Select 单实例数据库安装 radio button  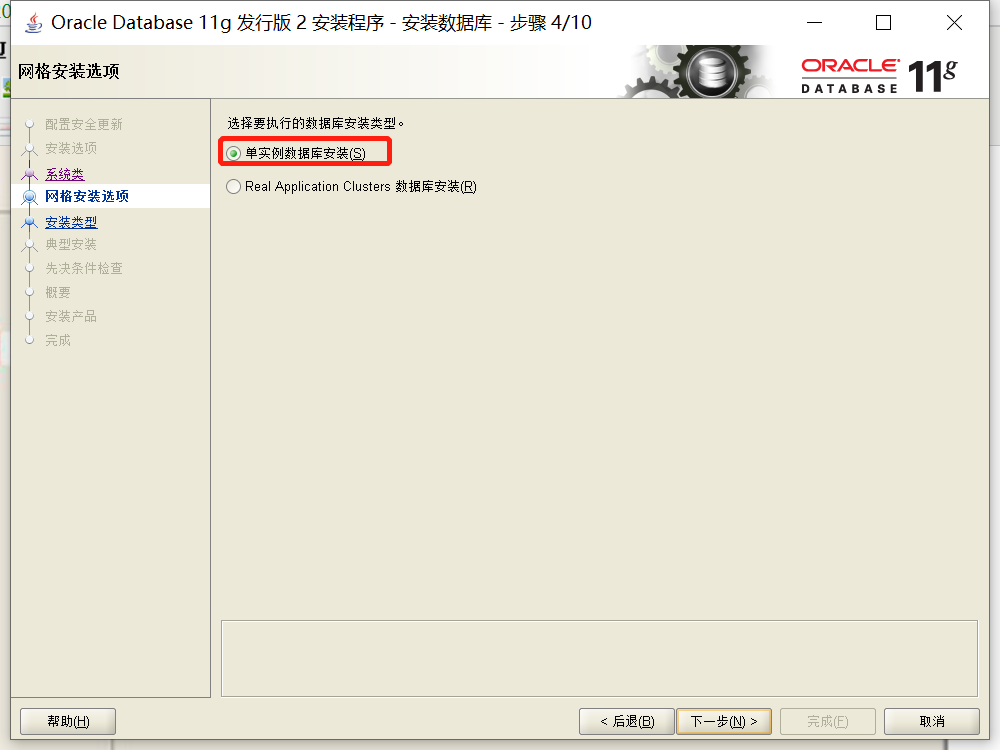click(x=233, y=153)
